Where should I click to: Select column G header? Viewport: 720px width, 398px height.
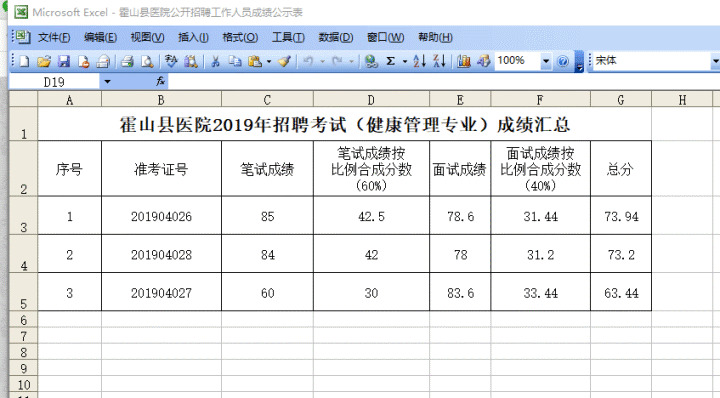coord(621,100)
